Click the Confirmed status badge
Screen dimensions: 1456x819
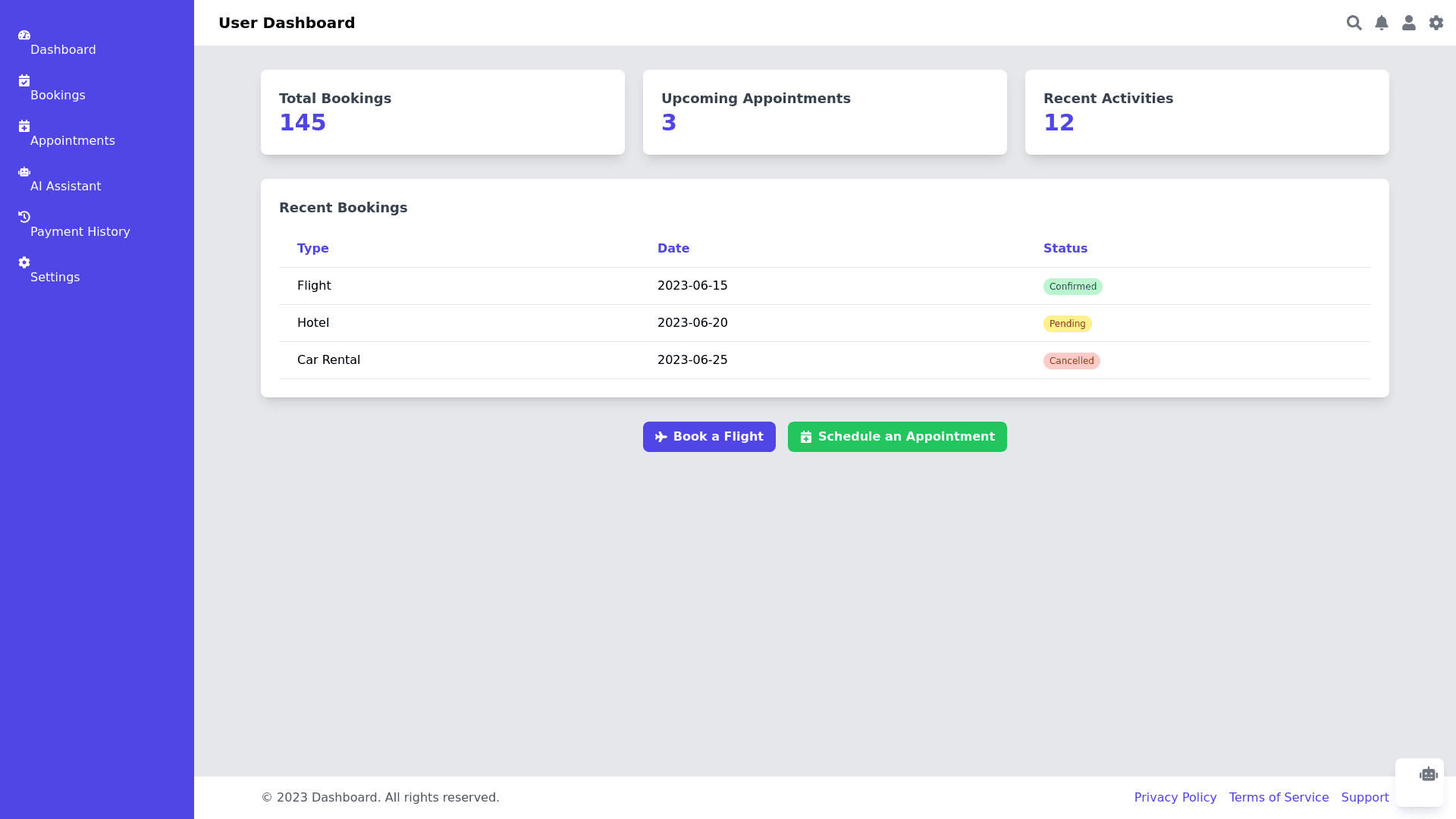pos(1072,287)
